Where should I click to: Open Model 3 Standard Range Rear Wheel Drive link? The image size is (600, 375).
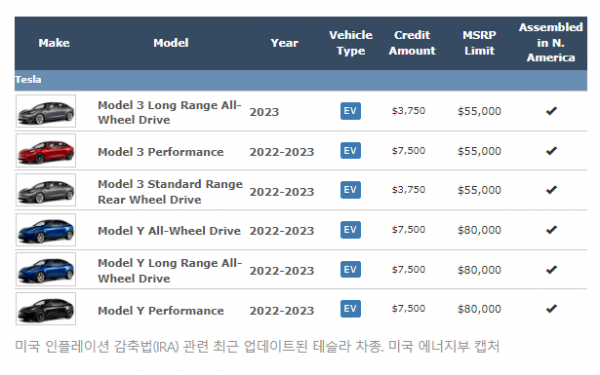(170, 192)
